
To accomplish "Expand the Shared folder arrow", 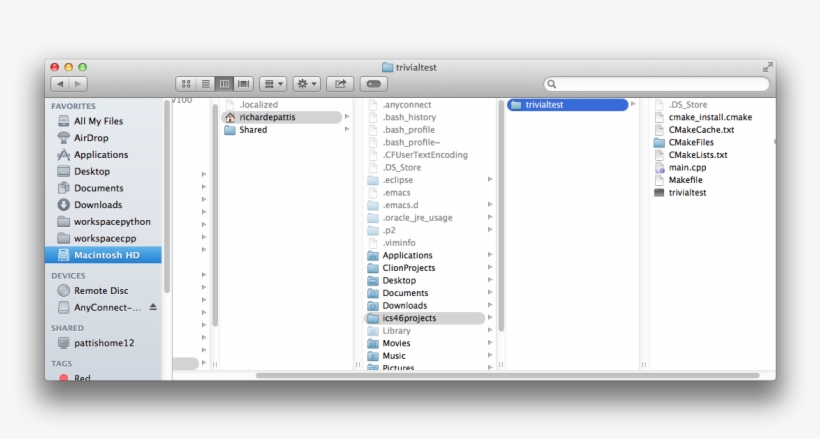I will [x=347, y=129].
